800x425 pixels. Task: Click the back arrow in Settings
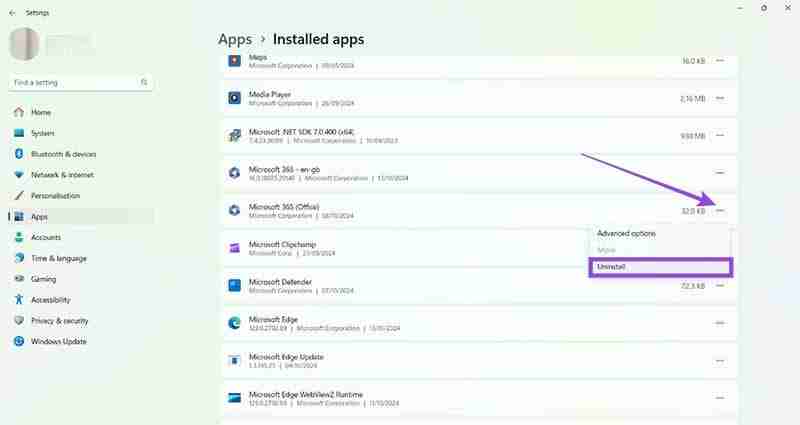tap(12, 13)
